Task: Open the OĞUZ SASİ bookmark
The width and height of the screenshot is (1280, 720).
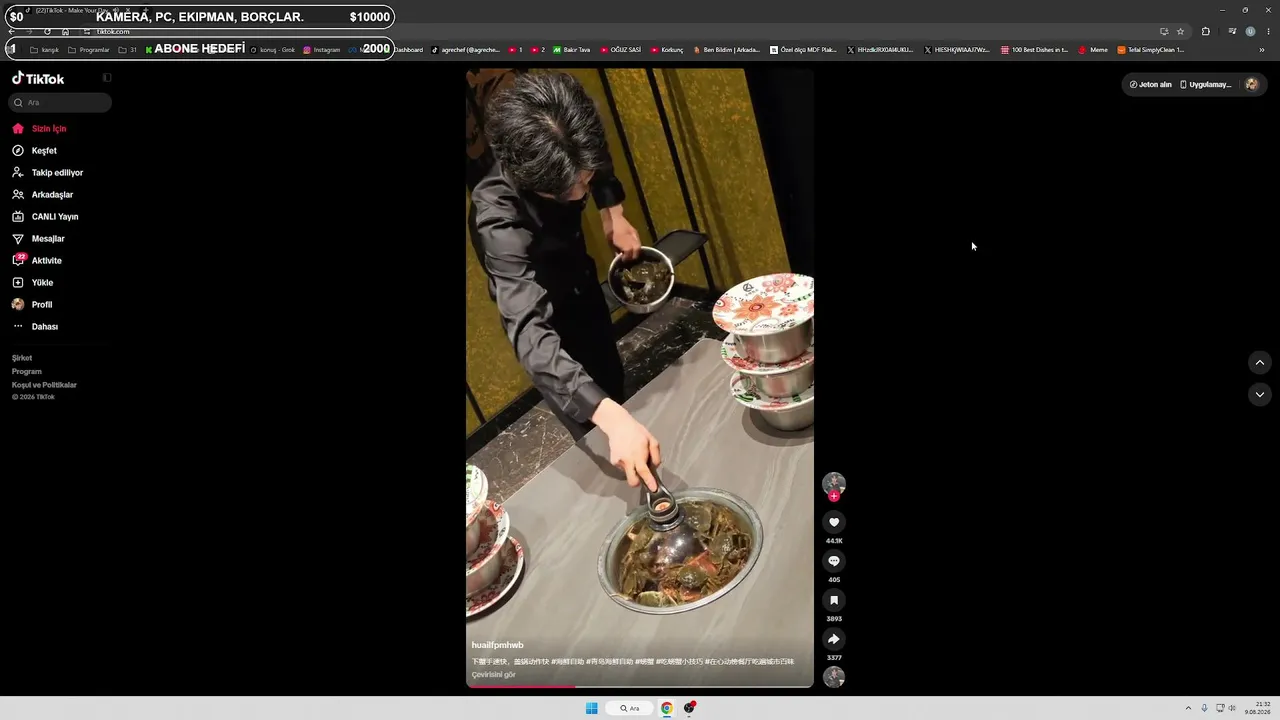Action: click(x=621, y=50)
